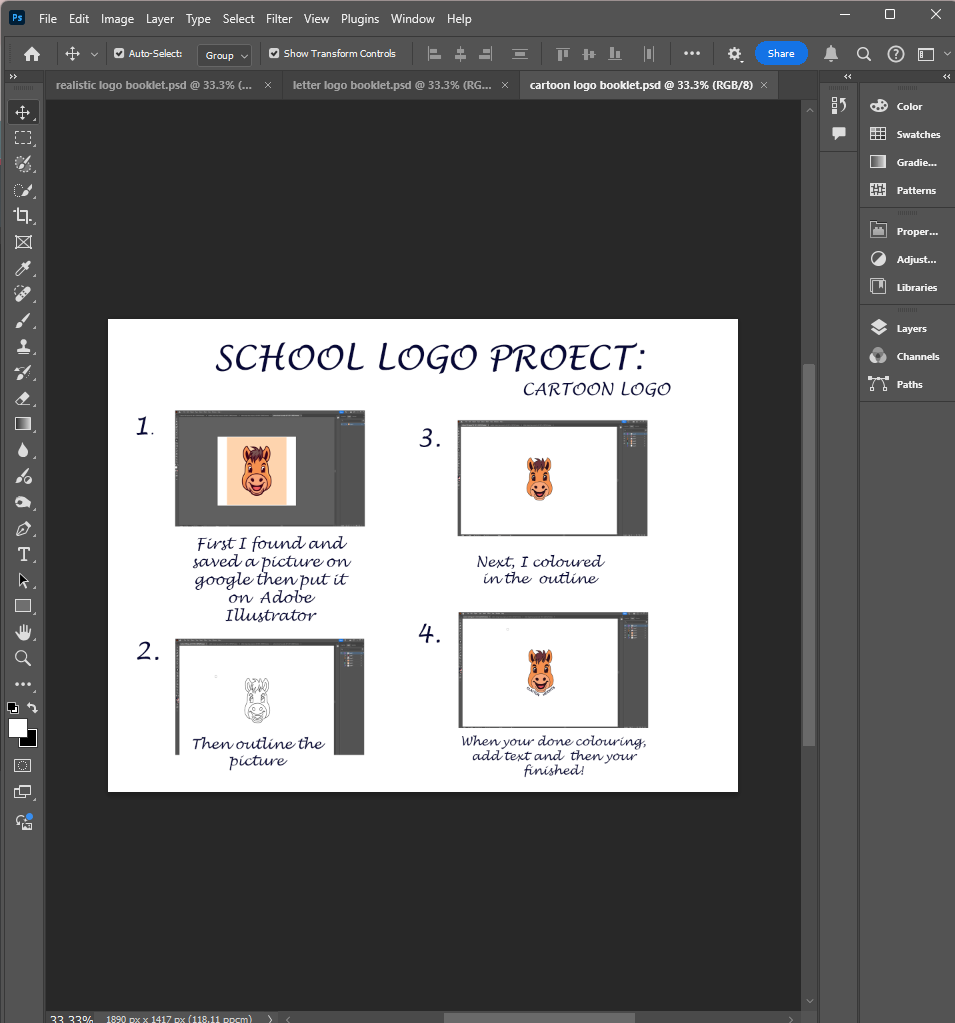Choose the Pen tool

[x=23, y=528]
